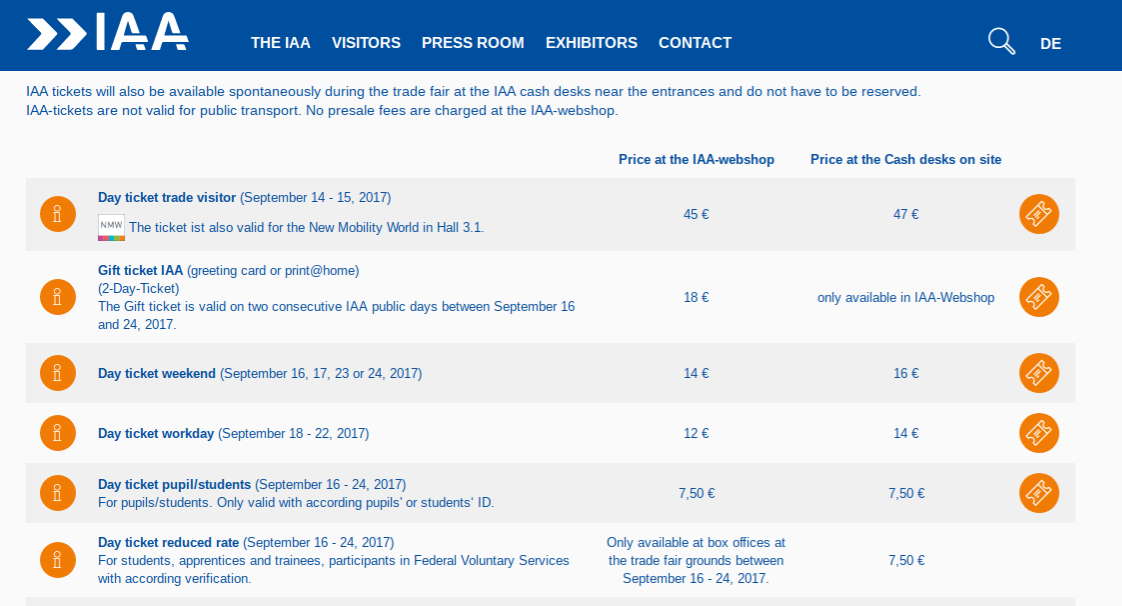Go to the VISITORS menu
This screenshot has height=606, width=1122.
[x=366, y=43]
